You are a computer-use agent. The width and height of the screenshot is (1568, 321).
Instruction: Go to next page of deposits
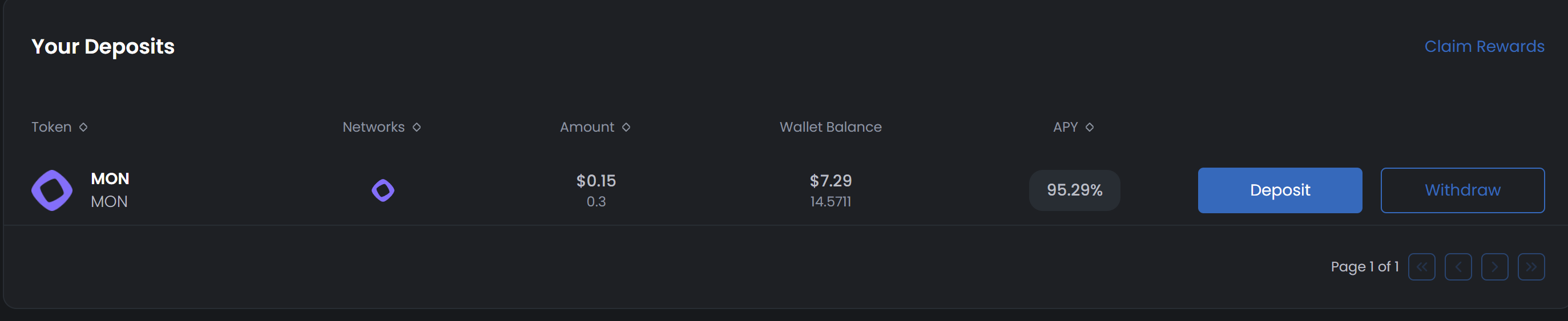click(x=1494, y=267)
